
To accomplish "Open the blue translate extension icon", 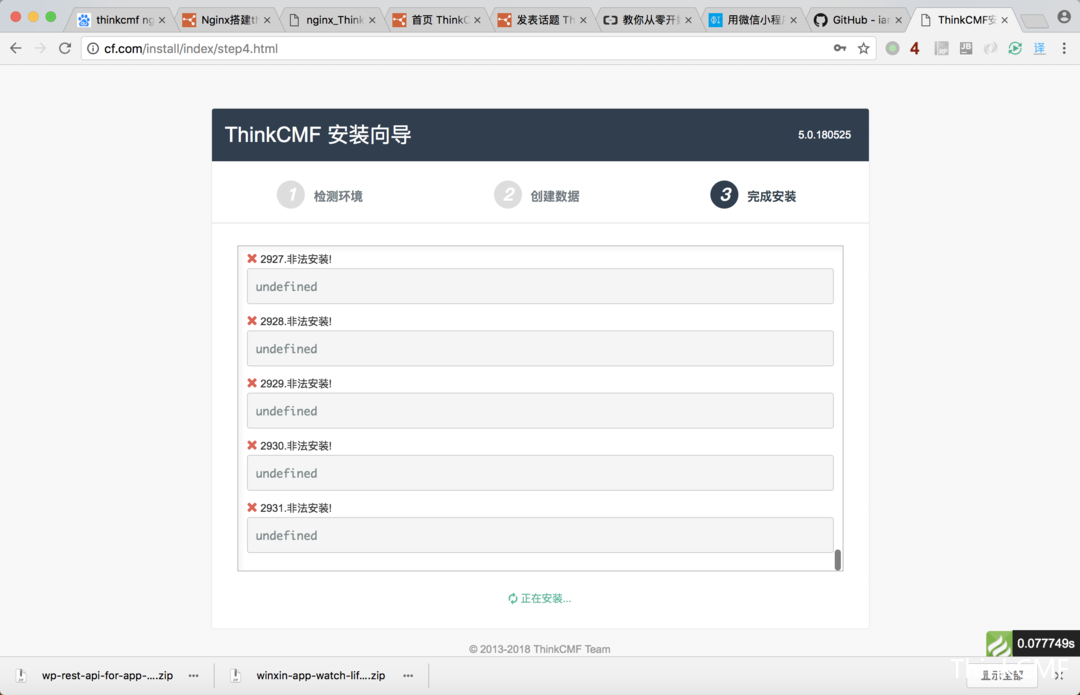I will [1039, 48].
